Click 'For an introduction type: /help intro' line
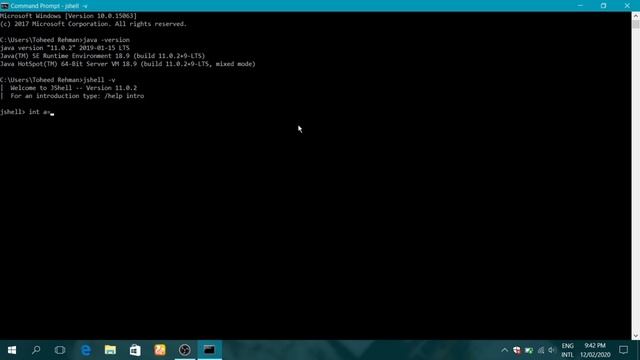The width and height of the screenshot is (640, 360). [x=77, y=96]
